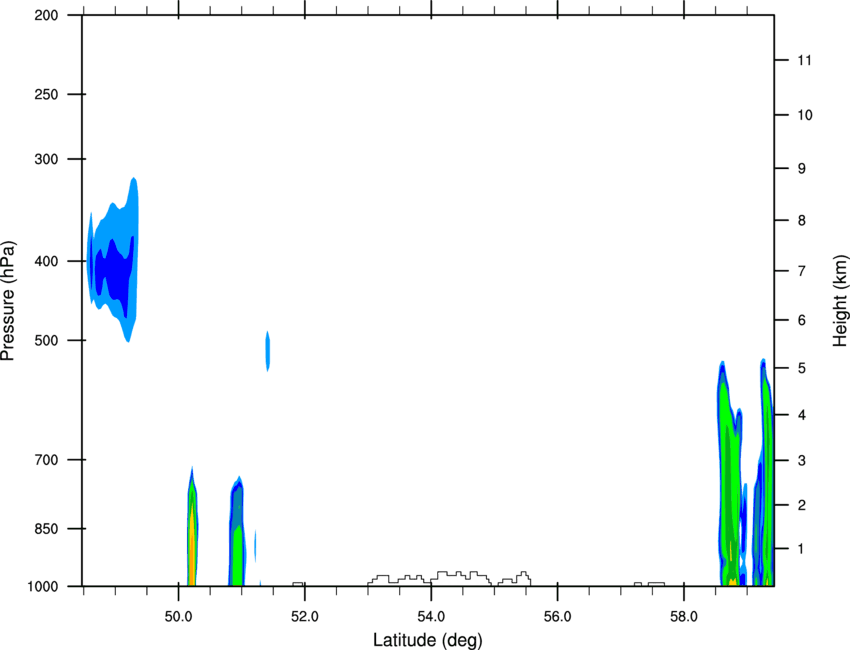Click the 4 km height label
Viewport: 850px width, 650px height.
801,415
